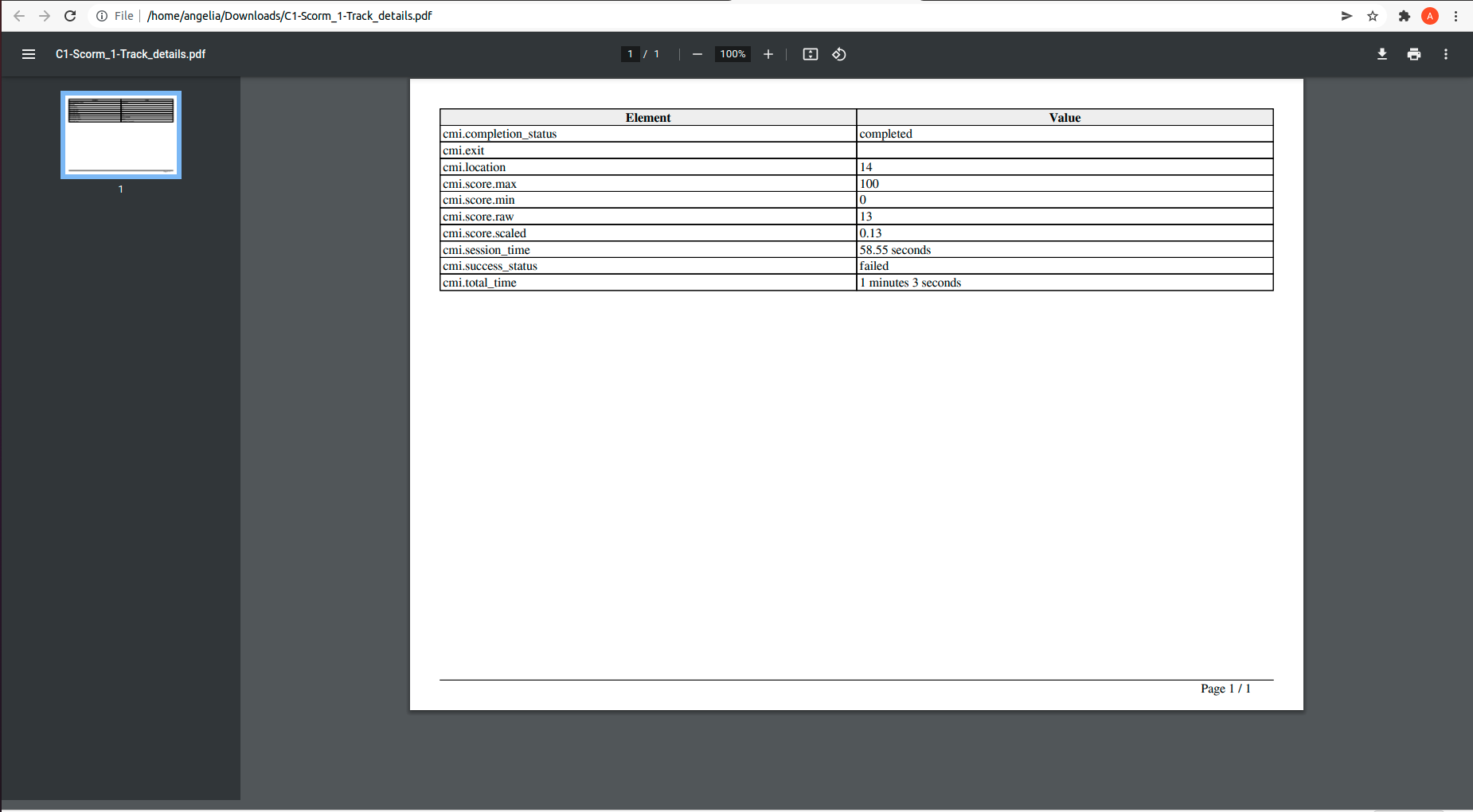Zoom out with the minus button
The height and width of the screenshot is (812, 1473).
(697, 54)
